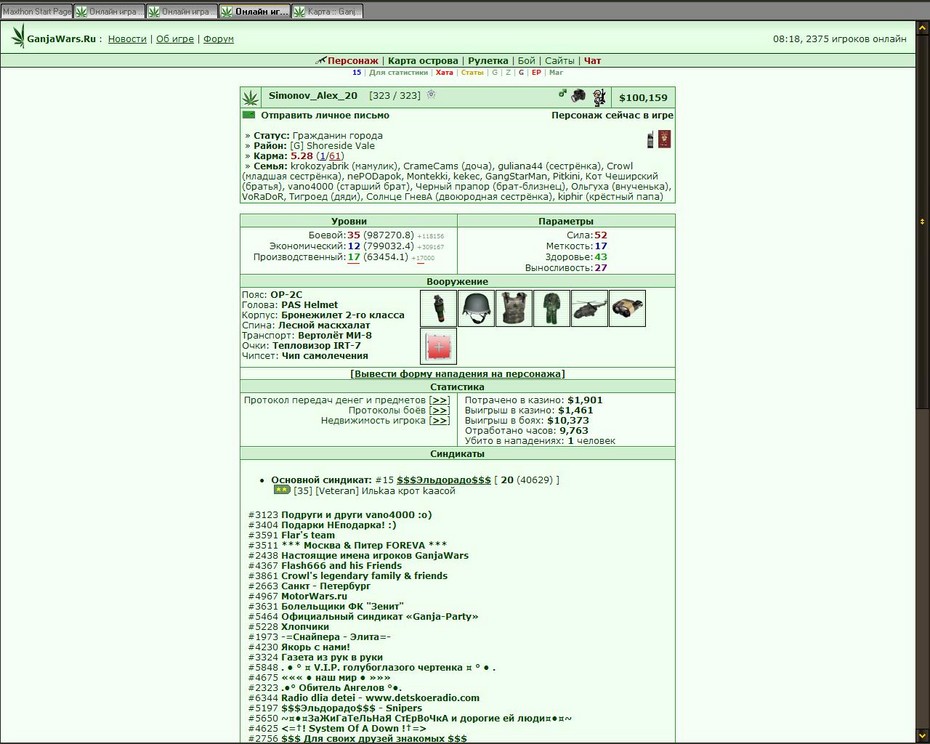Click the production level 17 value

(353, 257)
